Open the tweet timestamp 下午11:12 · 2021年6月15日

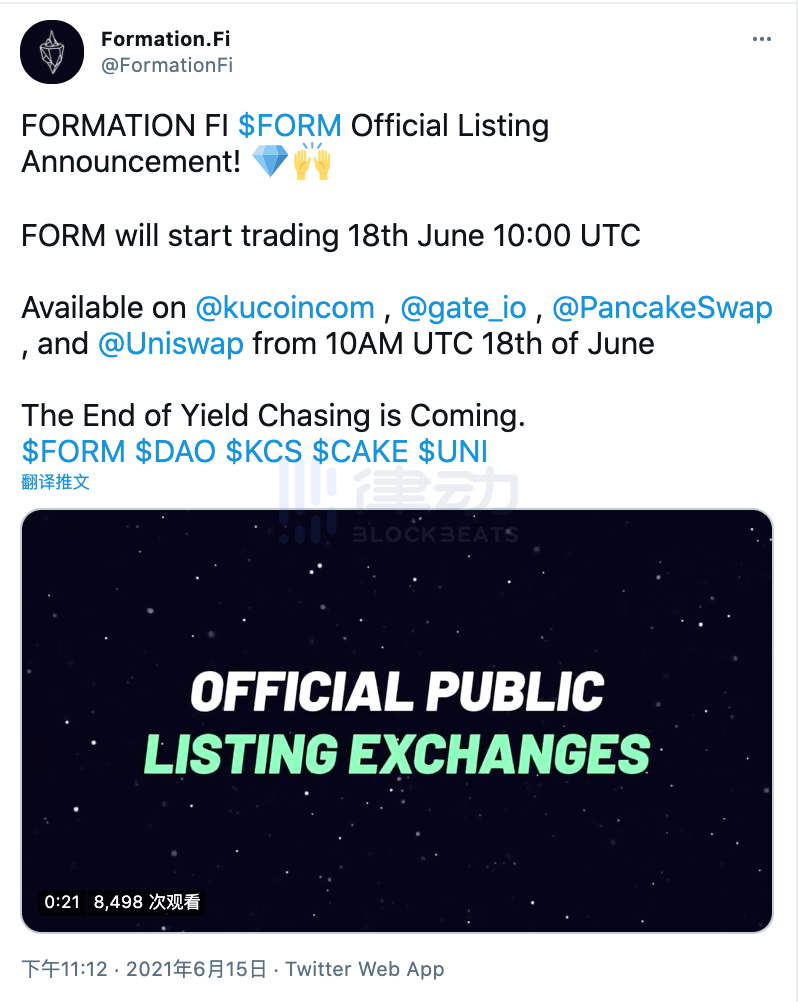(144, 969)
